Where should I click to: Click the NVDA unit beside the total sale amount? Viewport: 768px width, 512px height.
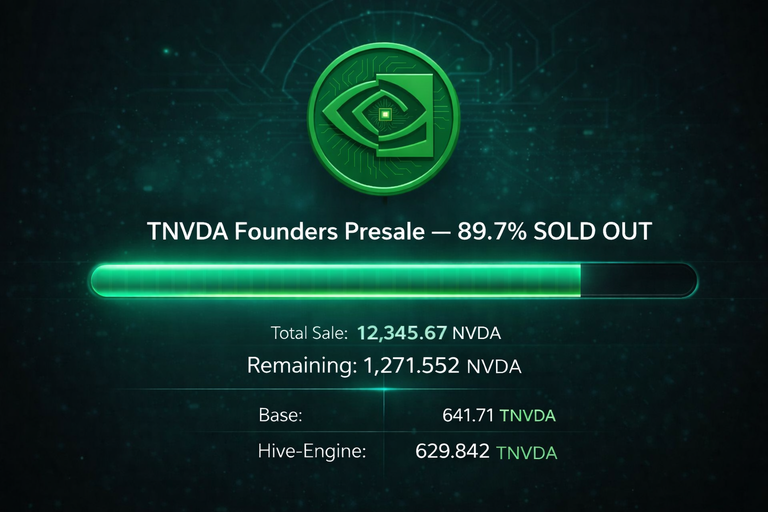pyautogui.click(x=477, y=333)
